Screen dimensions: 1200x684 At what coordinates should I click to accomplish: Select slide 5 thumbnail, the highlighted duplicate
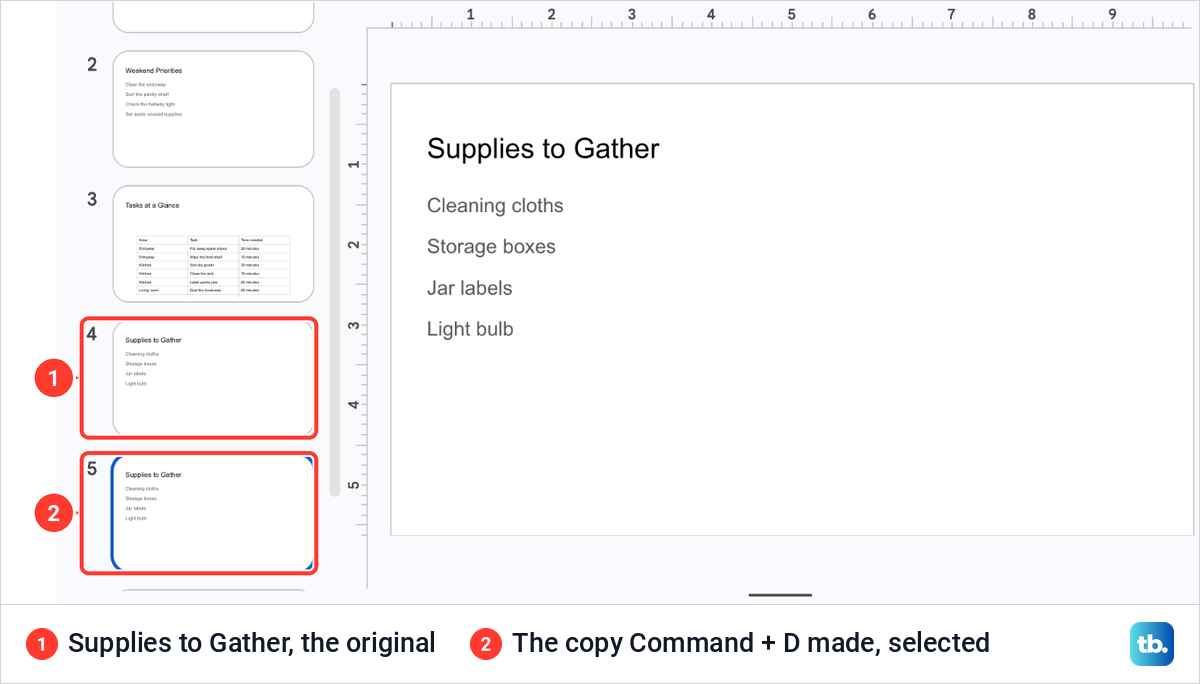click(213, 513)
